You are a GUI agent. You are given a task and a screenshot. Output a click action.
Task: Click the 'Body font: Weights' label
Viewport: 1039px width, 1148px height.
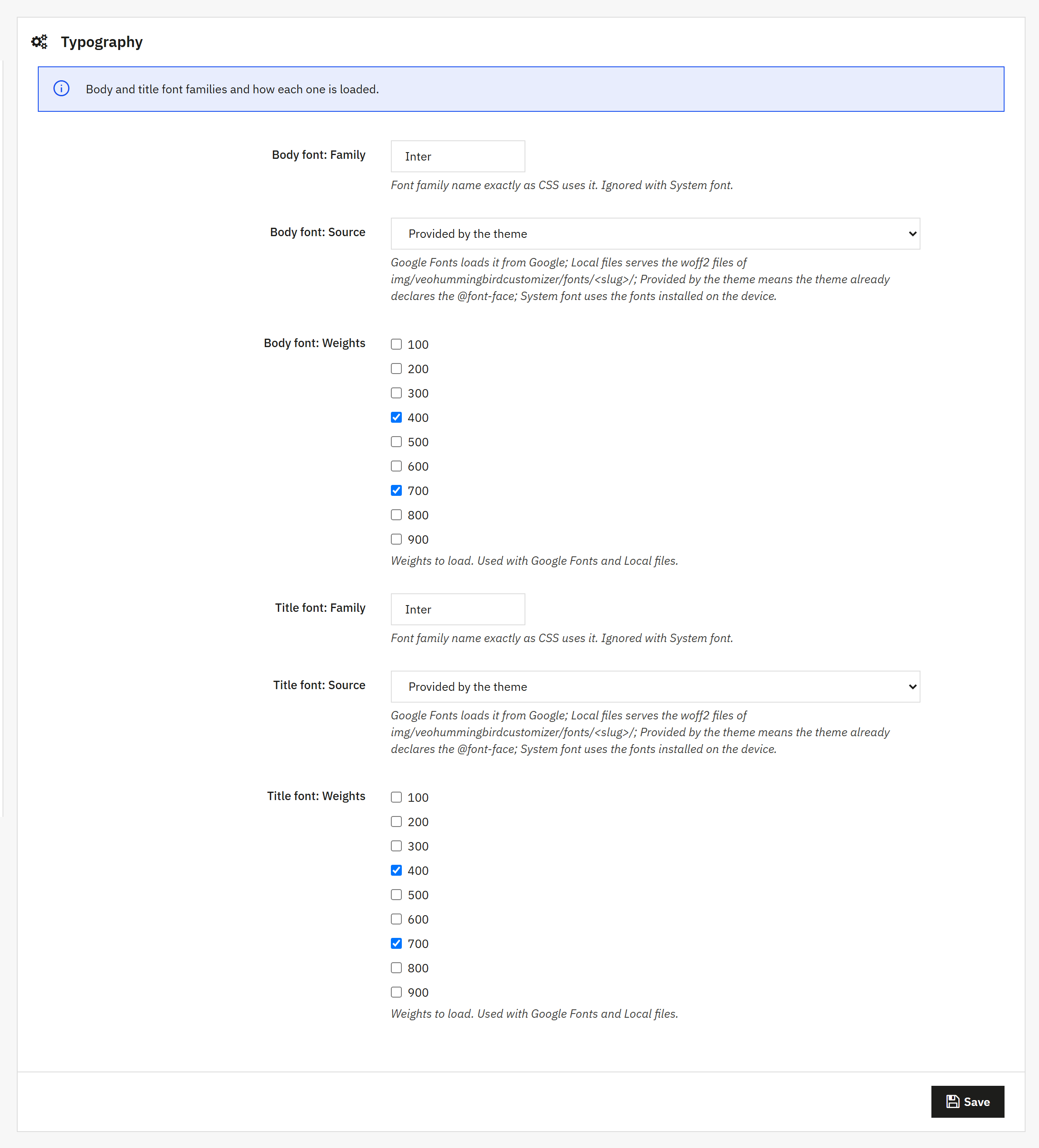(x=314, y=343)
